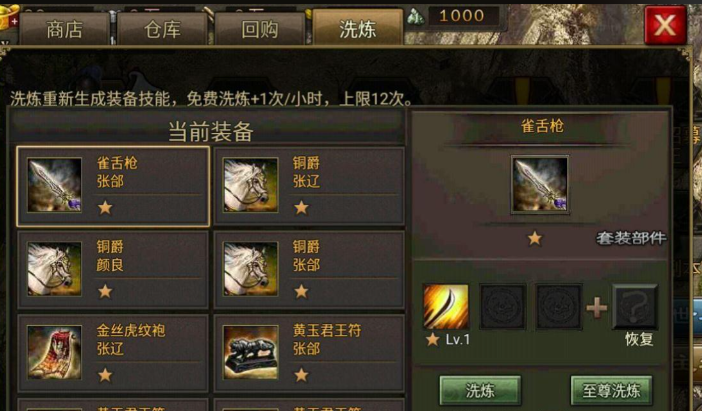Click the green 洗炼 button

point(480,390)
